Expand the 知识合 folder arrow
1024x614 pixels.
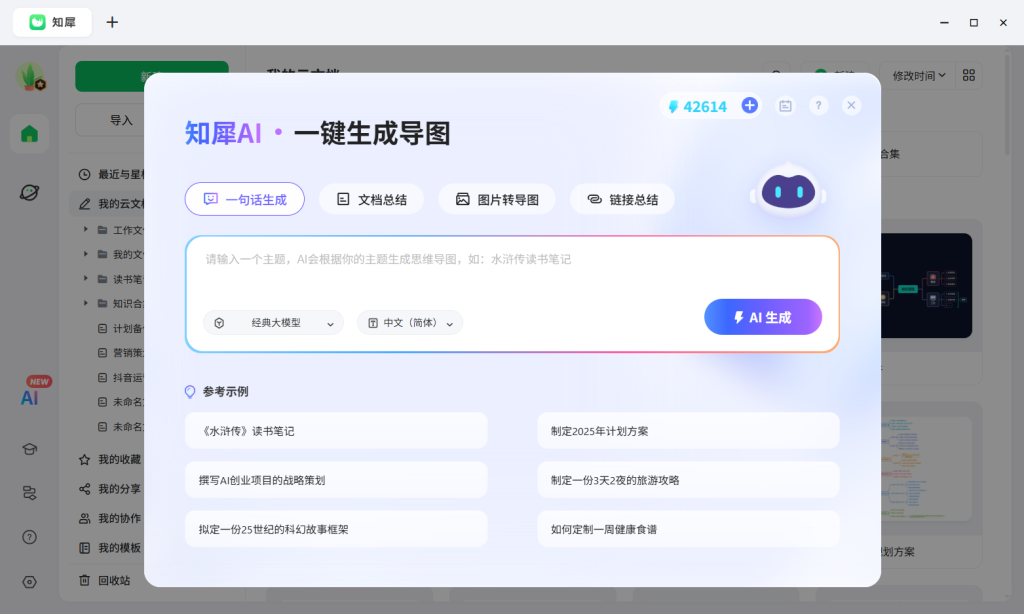click(86, 303)
